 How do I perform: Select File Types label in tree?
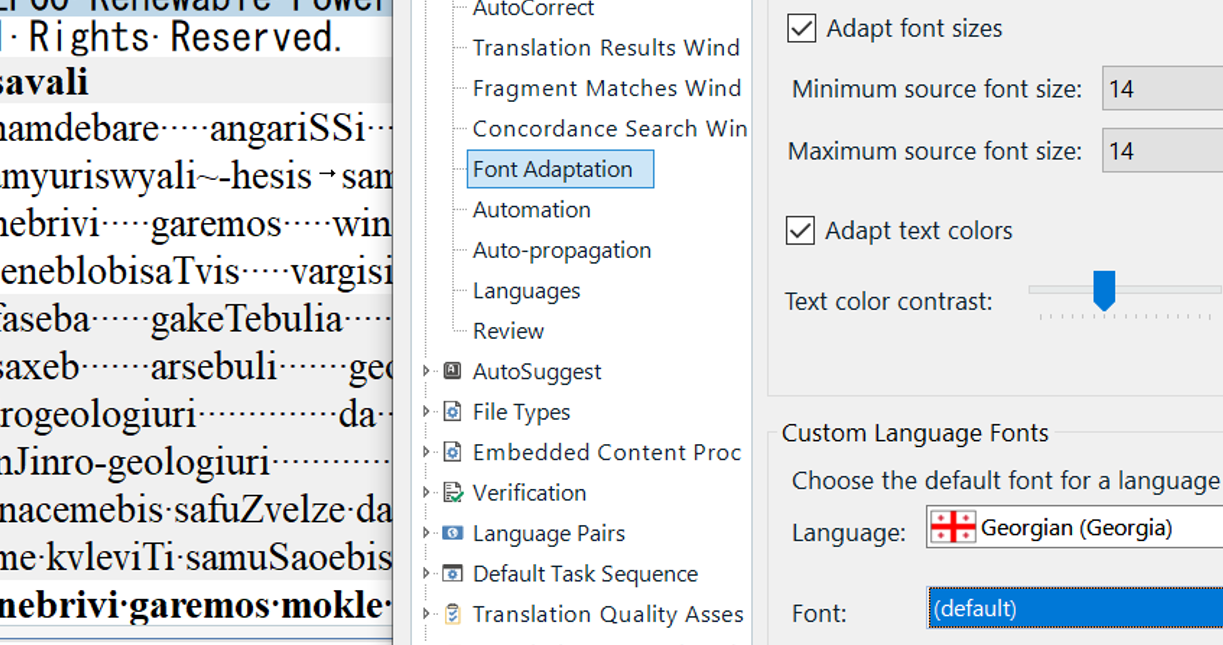tap(521, 412)
